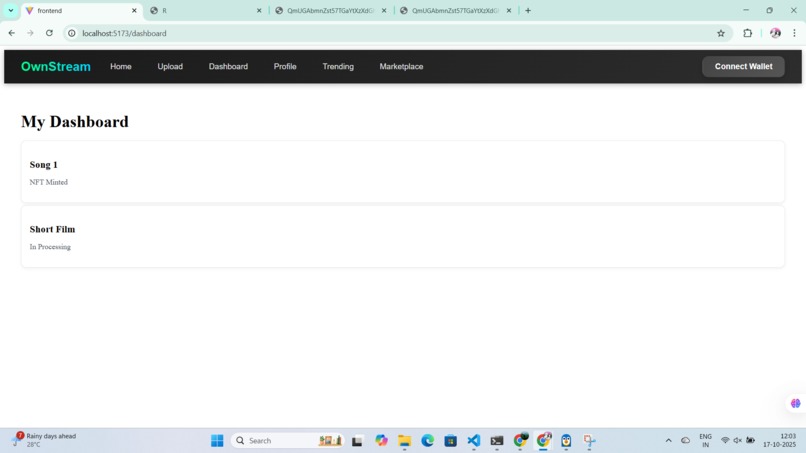Viewport: 806px width, 453px height.
Task: Open Visual Studio Code from the taskbar
Action: [x=474, y=441]
